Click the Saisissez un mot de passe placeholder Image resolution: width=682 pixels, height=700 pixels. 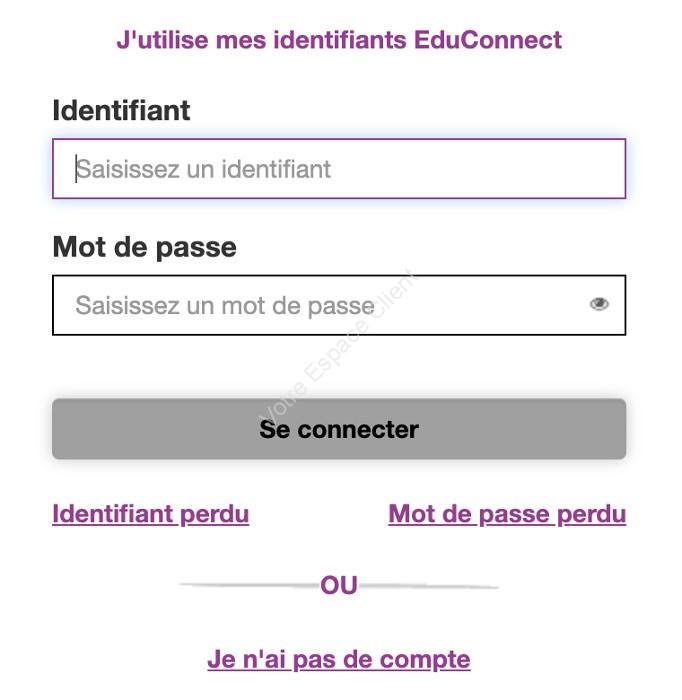[225, 306]
